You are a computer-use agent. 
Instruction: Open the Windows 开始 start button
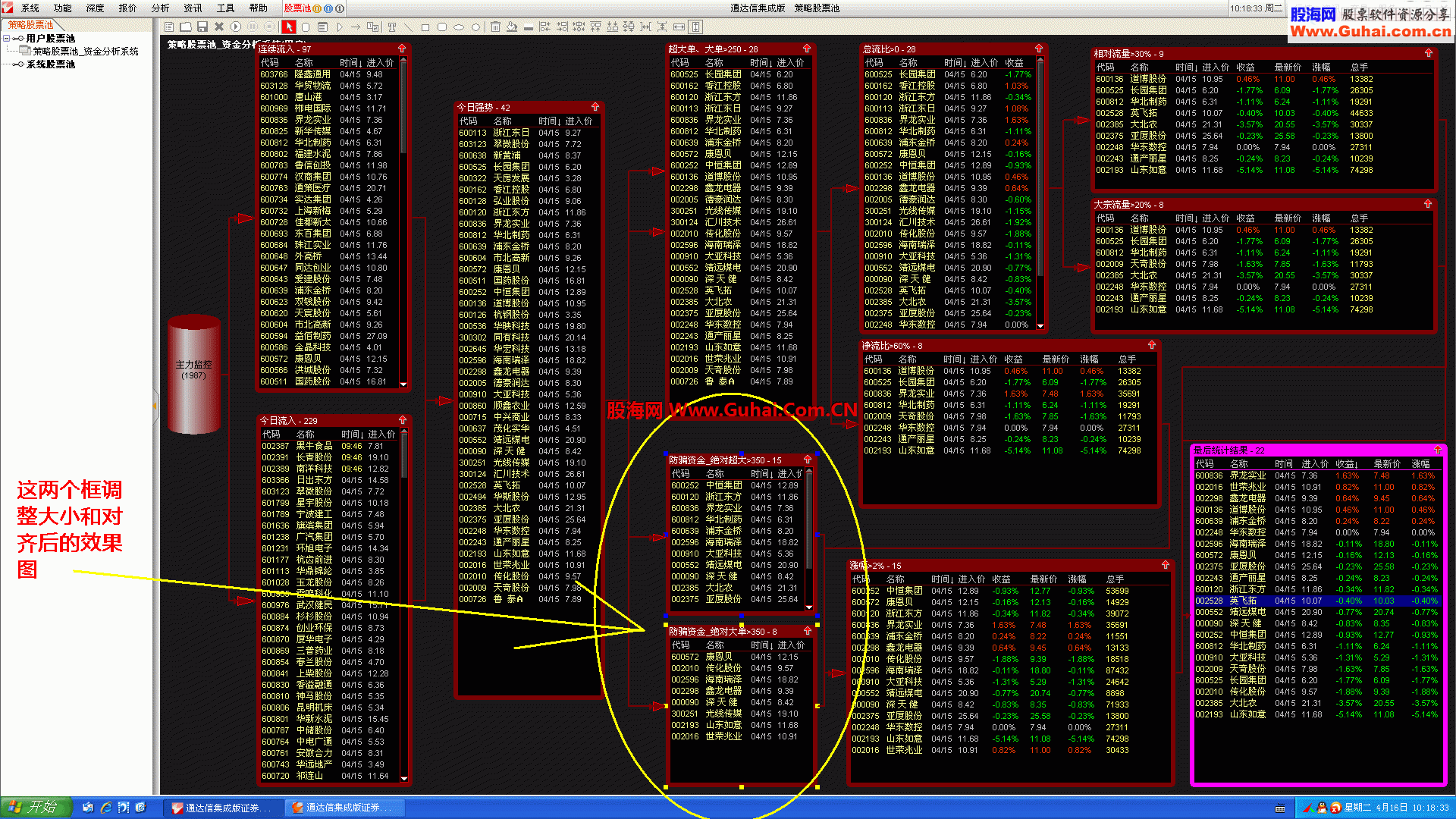tap(36, 808)
